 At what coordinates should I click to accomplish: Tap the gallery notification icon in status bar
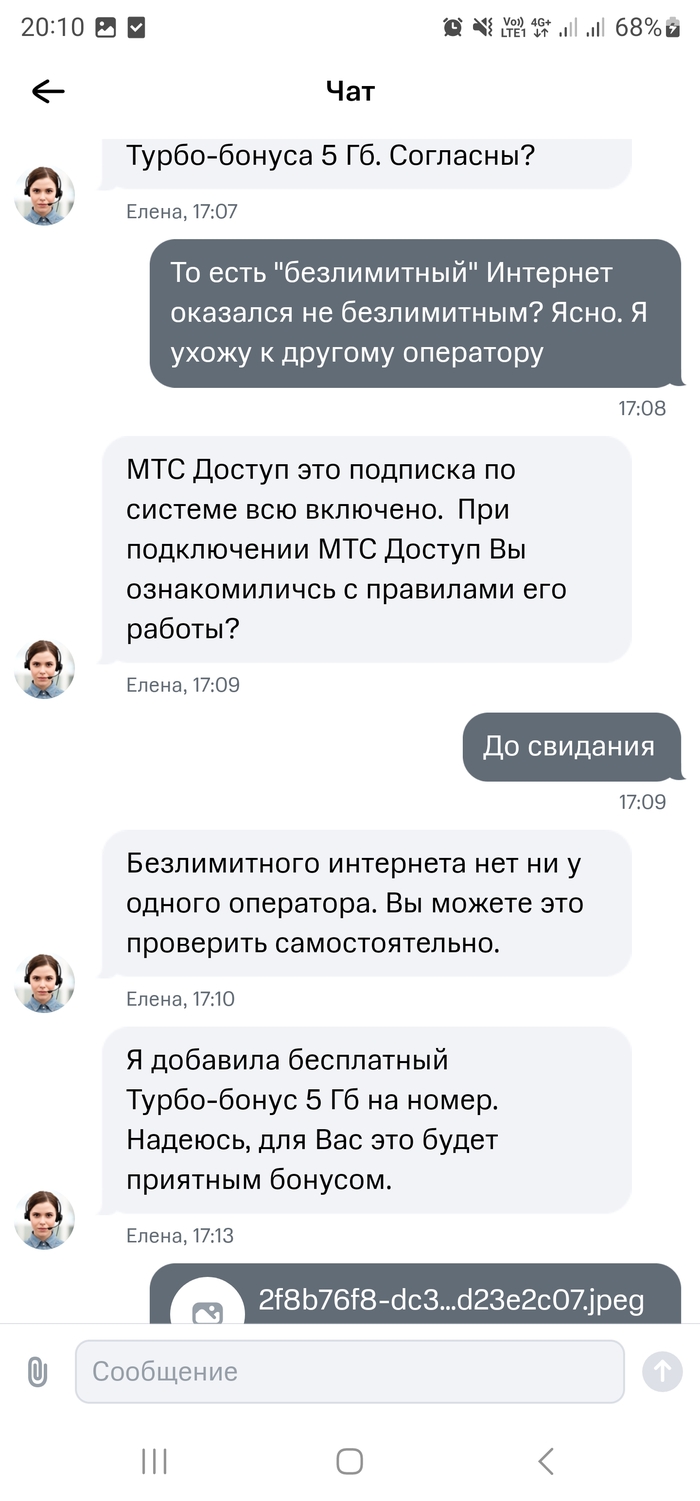click(x=105, y=28)
